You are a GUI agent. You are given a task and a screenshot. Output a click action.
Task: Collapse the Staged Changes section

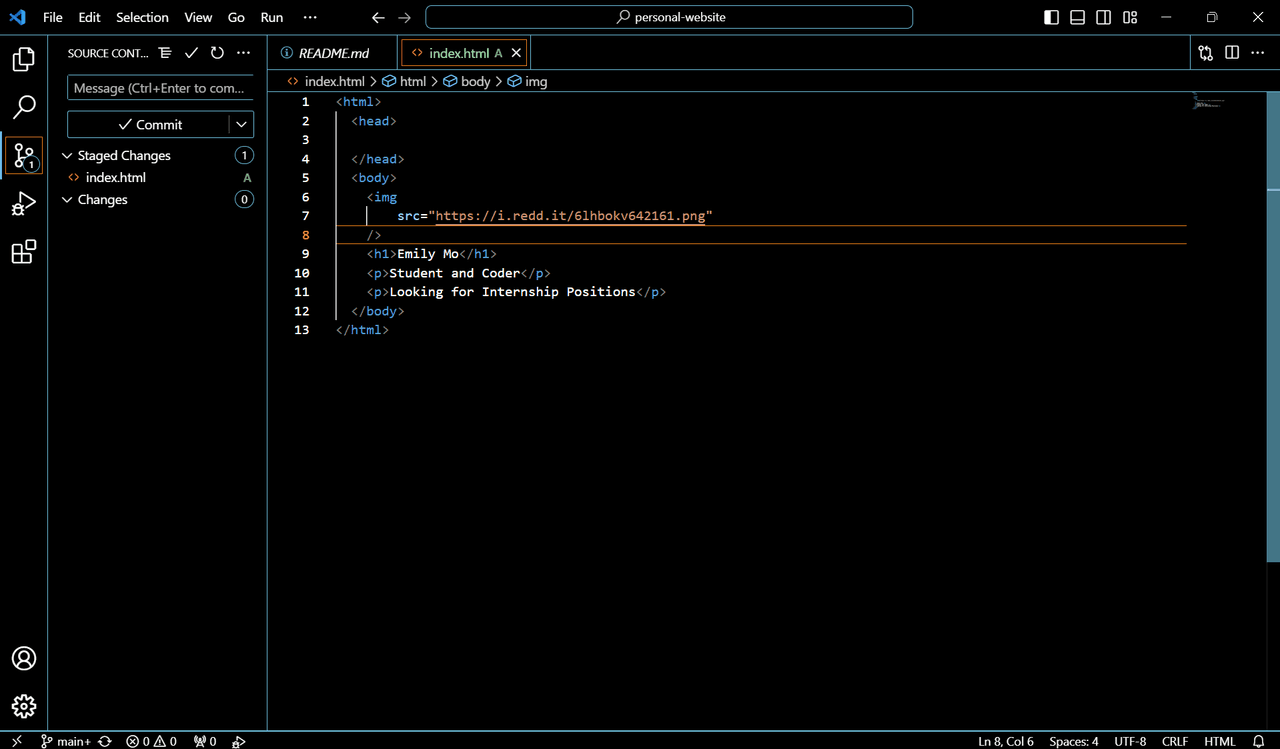[x=68, y=156]
